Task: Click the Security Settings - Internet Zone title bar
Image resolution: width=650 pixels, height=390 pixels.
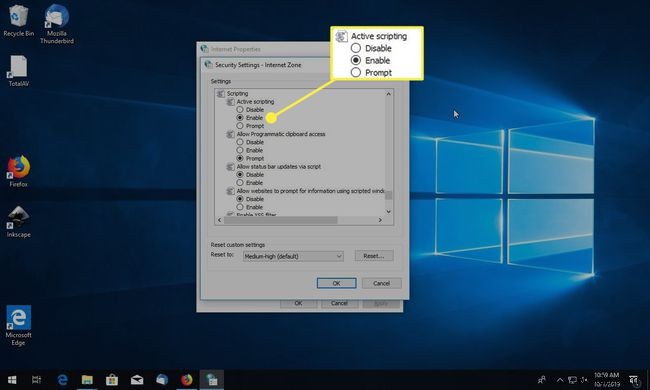Action: tap(265, 65)
